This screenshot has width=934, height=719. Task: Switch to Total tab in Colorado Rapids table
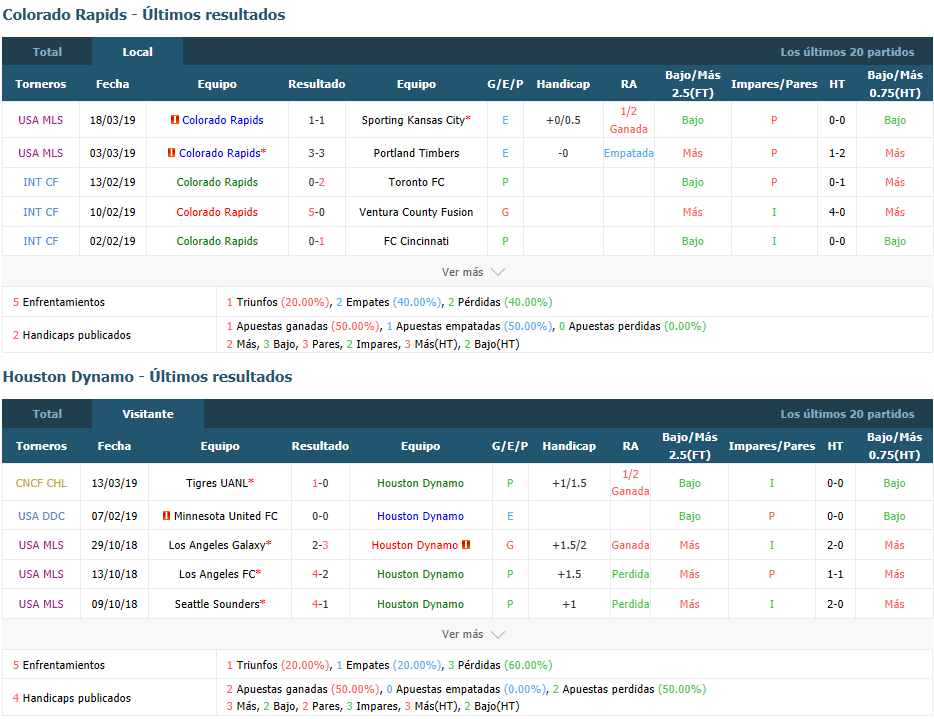point(47,52)
